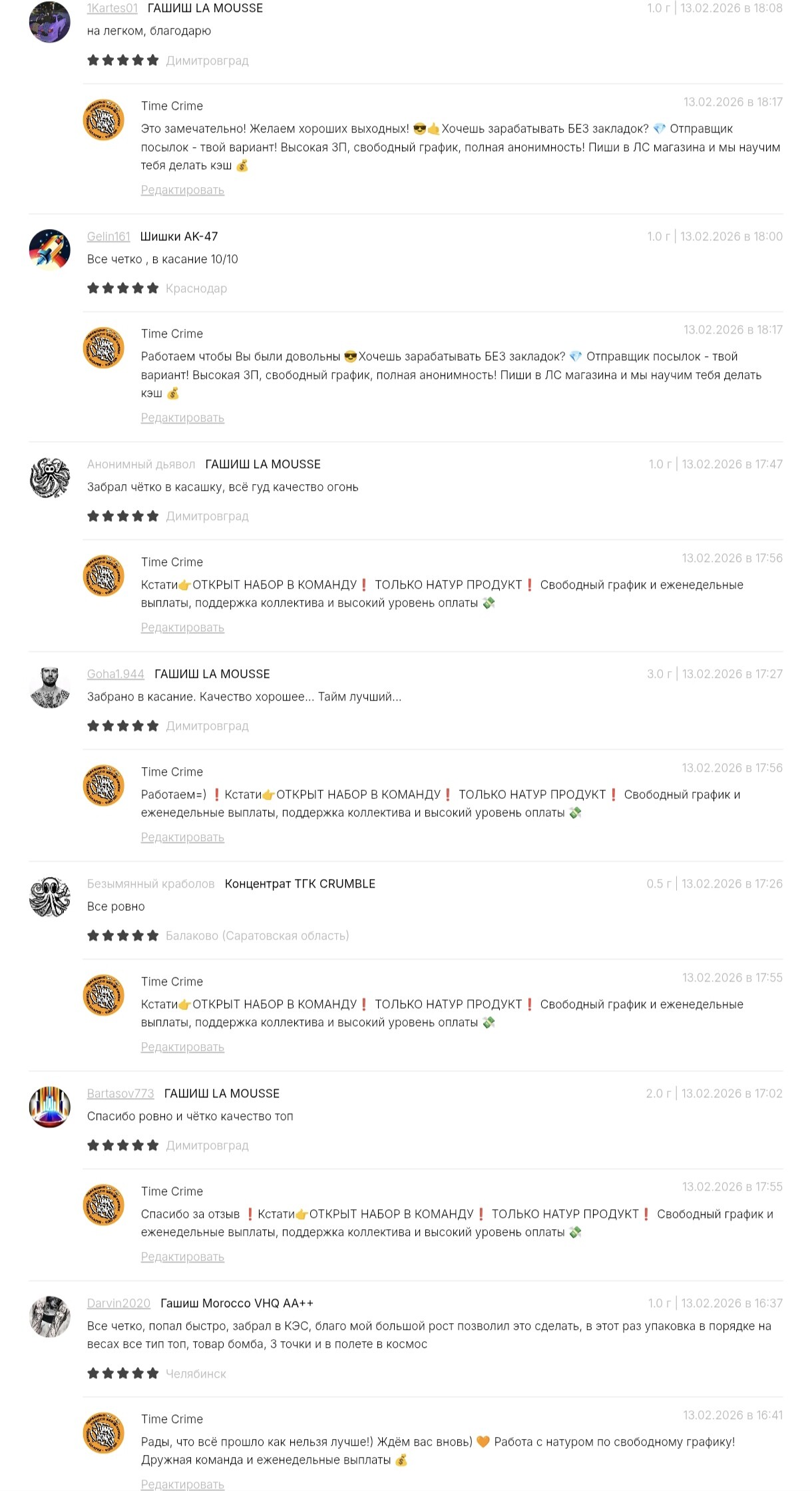The width and height of the screenshot is (812, 1491).
Task: Open Darvin2020's profile avatar
Action: (50, 1317)
